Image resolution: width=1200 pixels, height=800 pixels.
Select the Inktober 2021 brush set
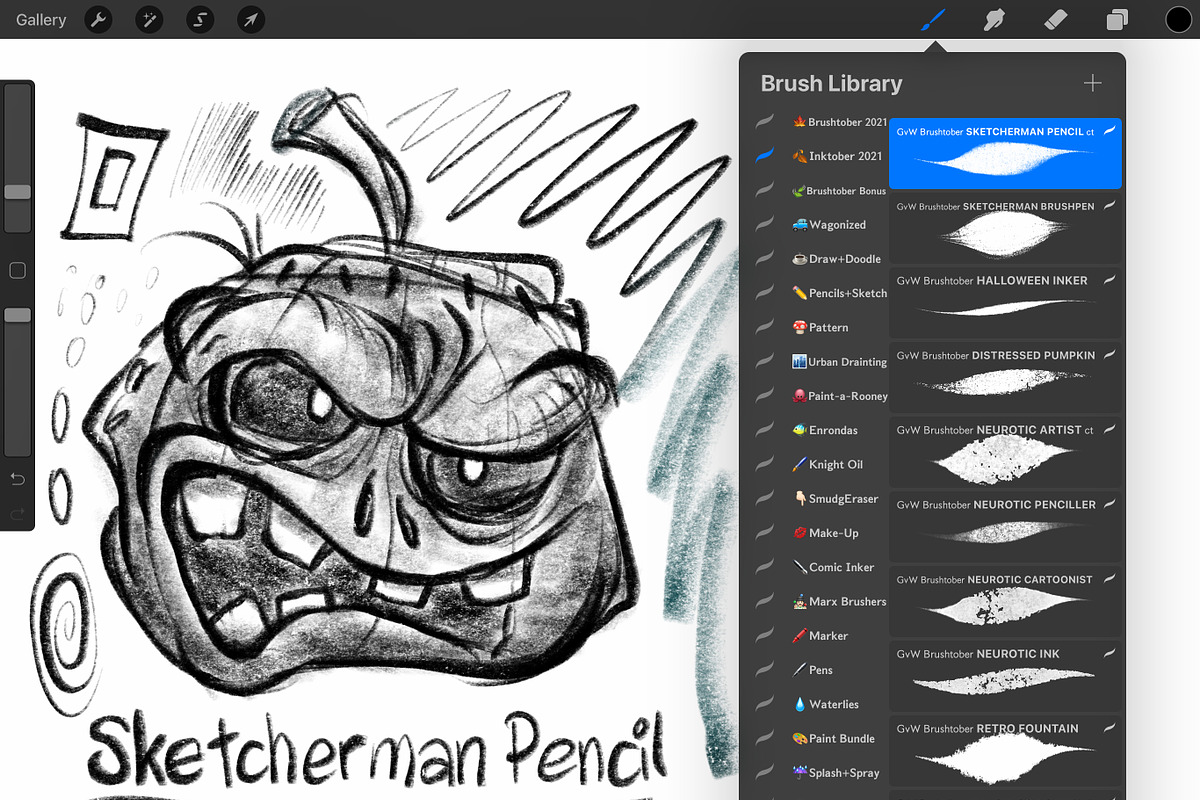click(837, 156)
